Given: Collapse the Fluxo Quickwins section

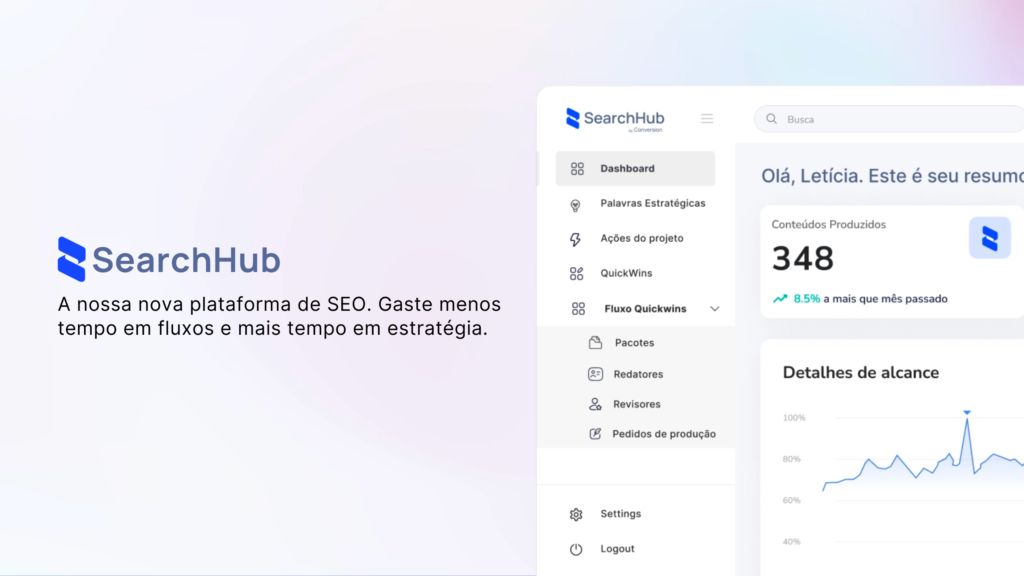Looking at the screenshot, I should tap(715, 308).
